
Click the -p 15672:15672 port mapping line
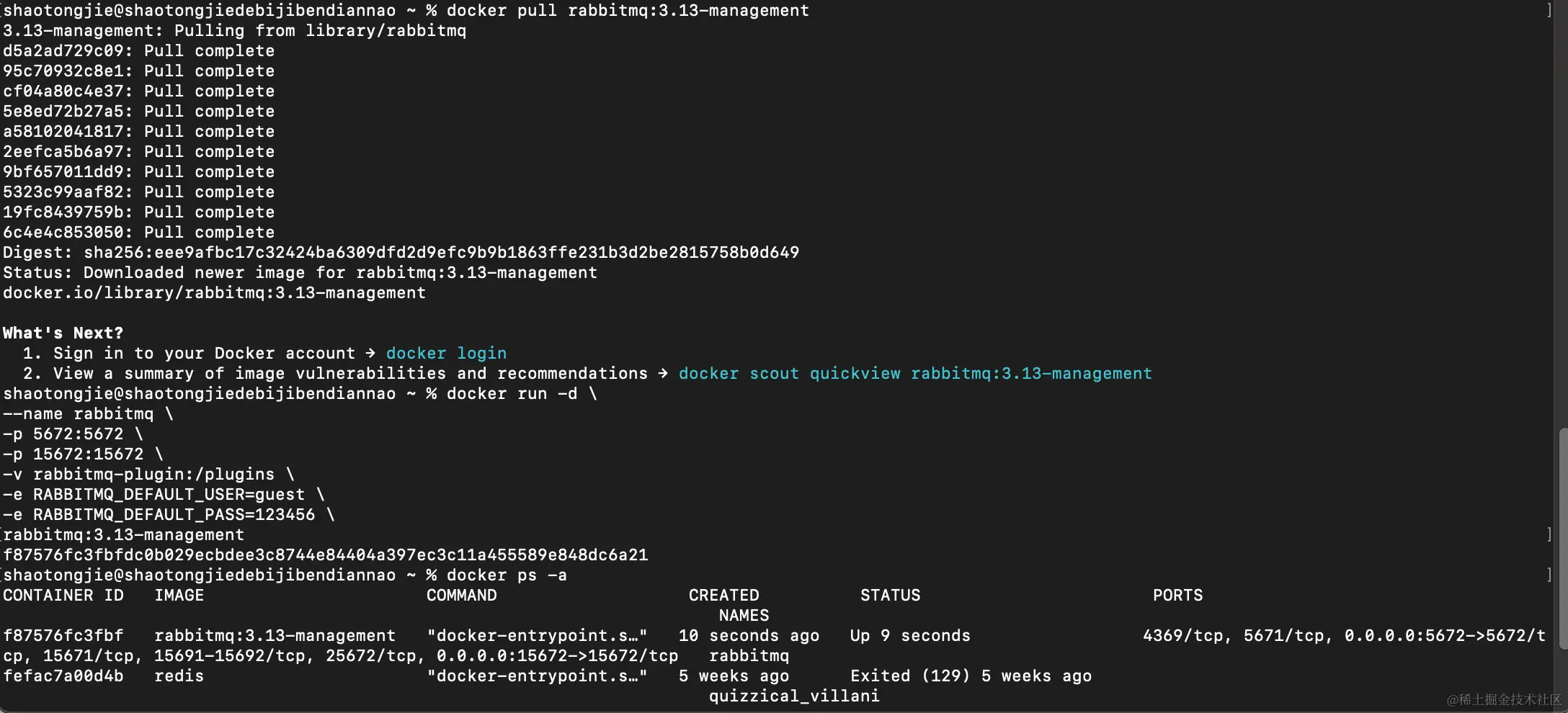[83, 454]
